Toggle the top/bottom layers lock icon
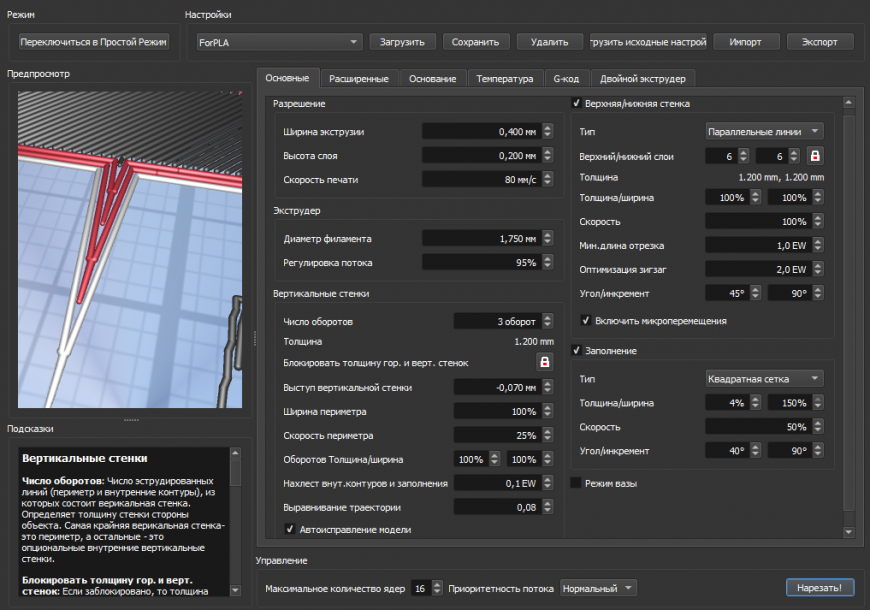The image size is (870, 610). click(x=815, y=156)
